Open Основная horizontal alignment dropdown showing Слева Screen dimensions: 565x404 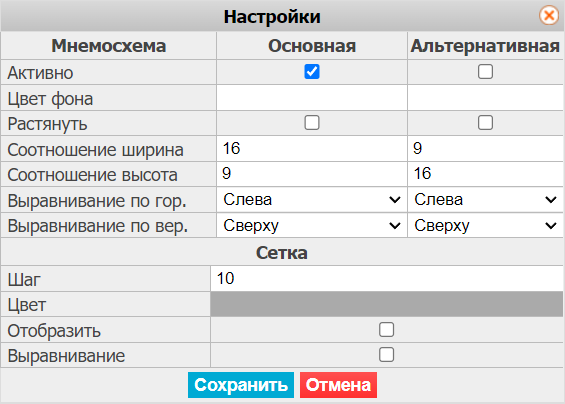312,200
